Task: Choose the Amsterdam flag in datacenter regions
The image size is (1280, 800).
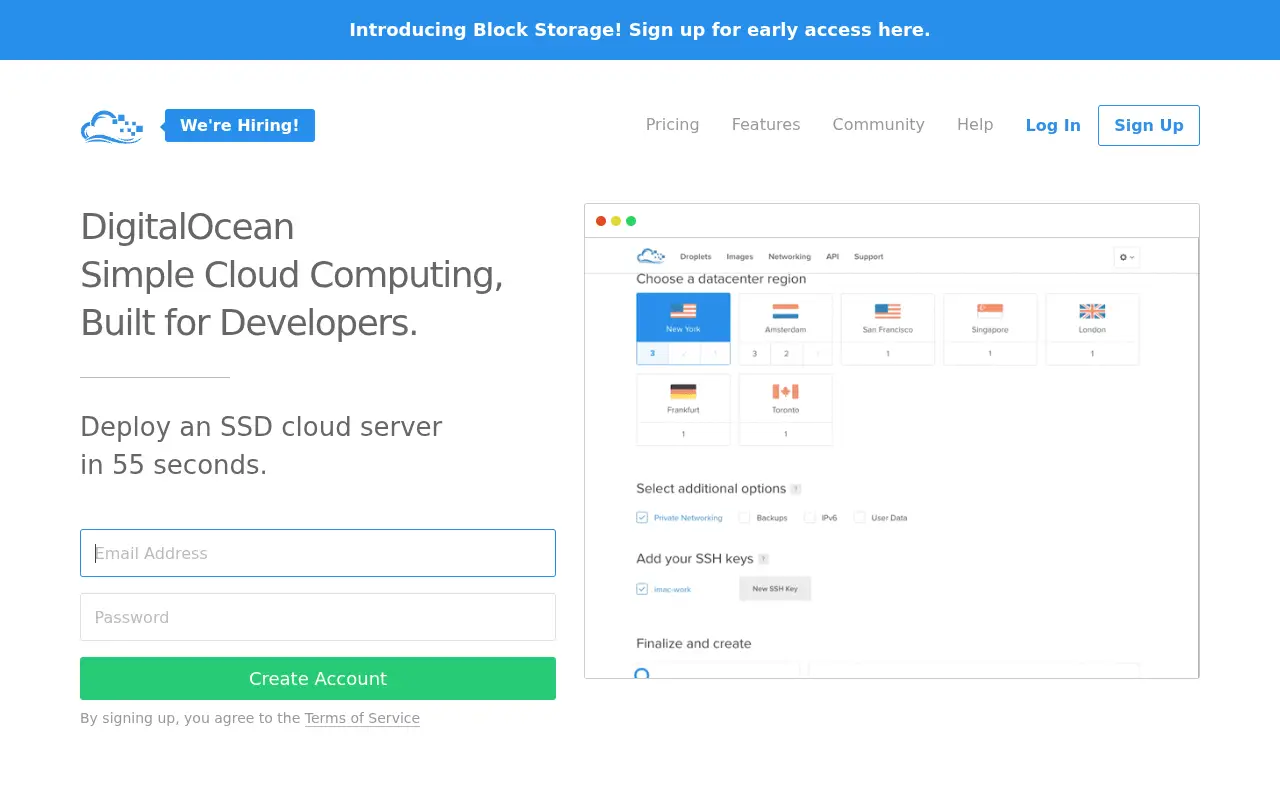Action: pyautogui.click(x=786, y=311)
